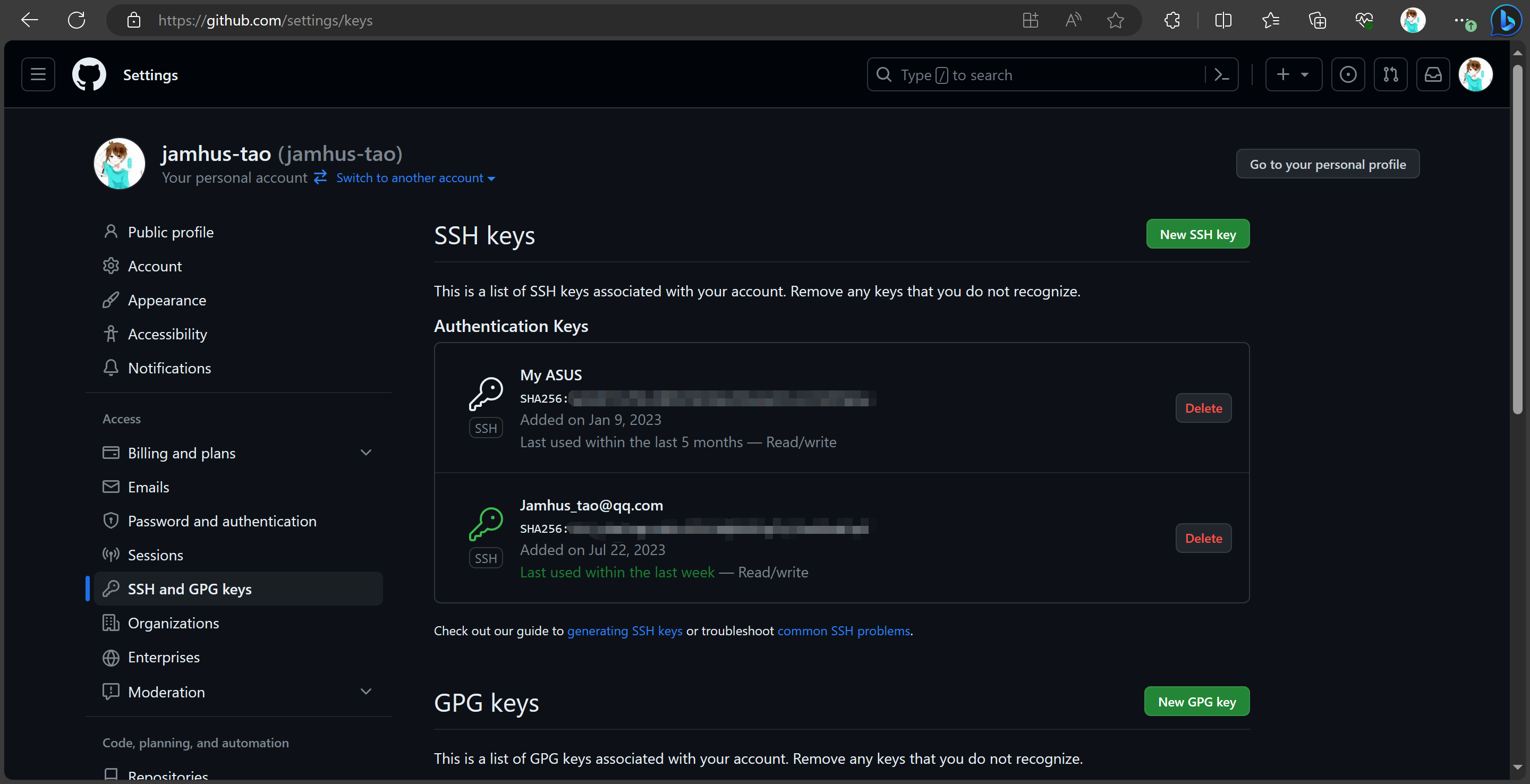Reload the page with the refresh icon
This screenshot has width=1530, height=784.
tap(76, 20)
